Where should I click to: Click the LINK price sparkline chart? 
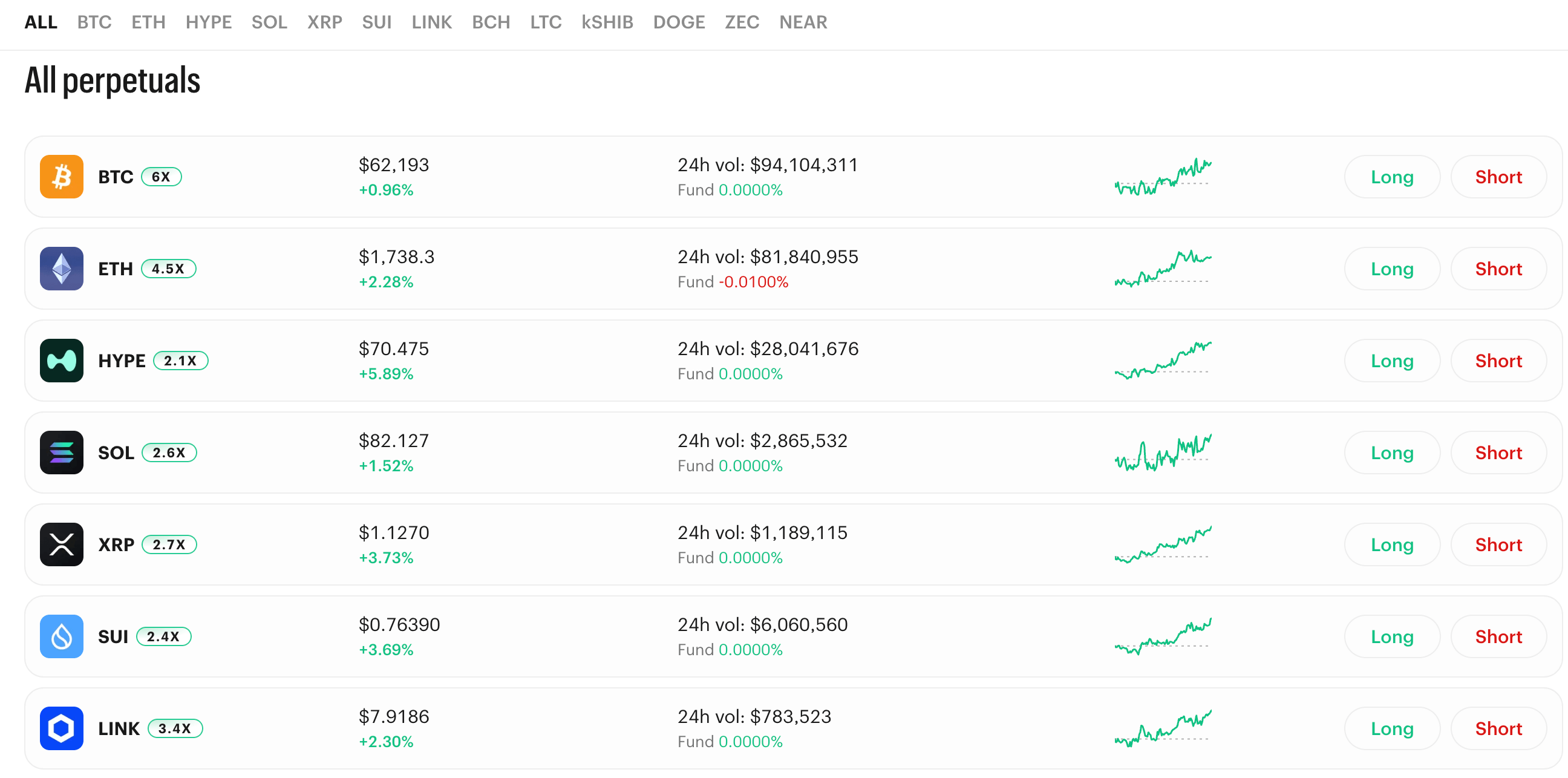[x=1163, y=728]
